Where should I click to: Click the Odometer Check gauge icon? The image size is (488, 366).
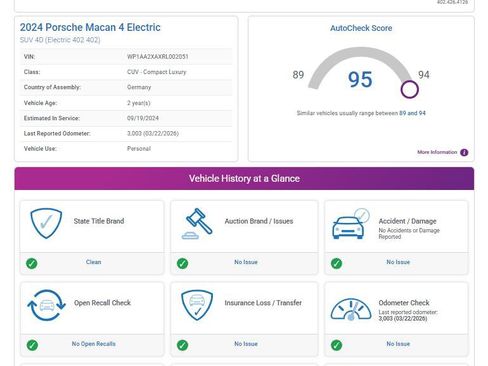[x=351, y=309]
